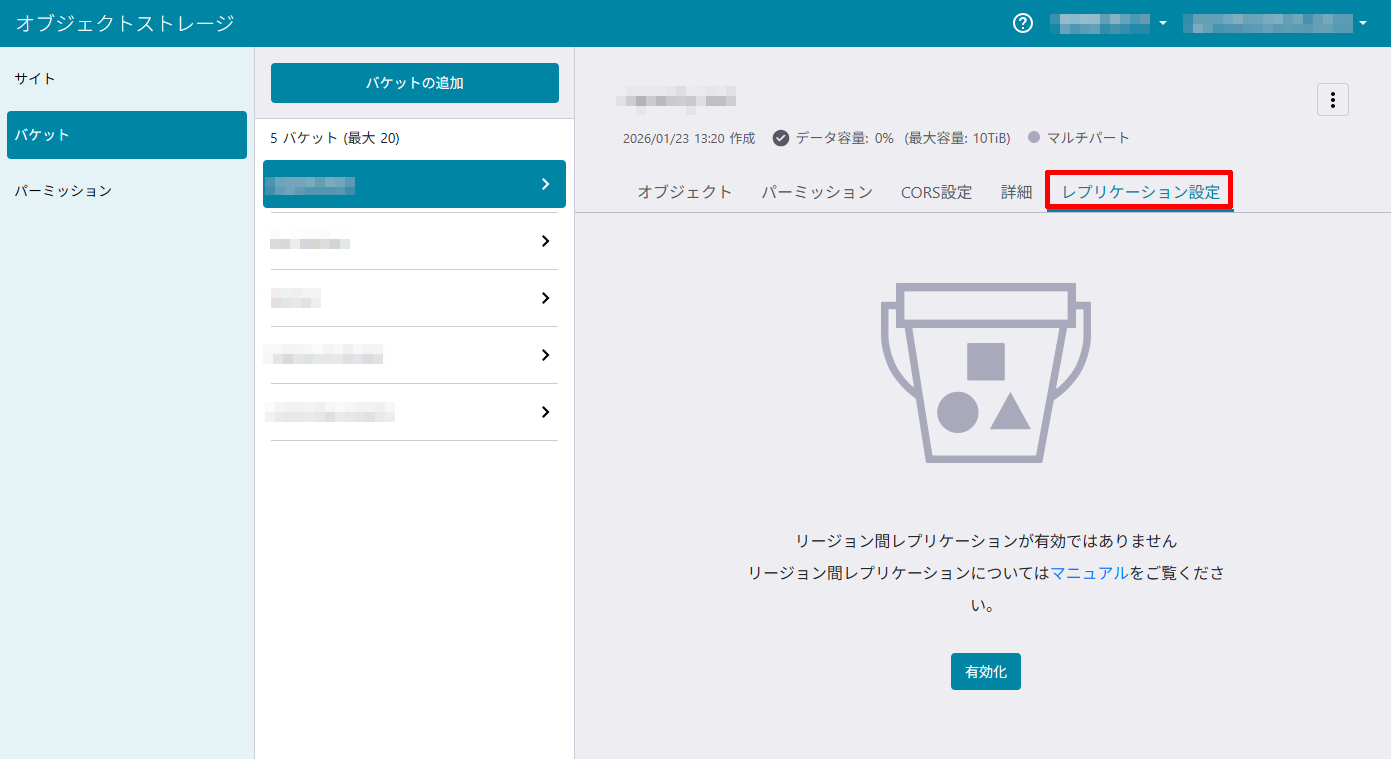
Task: Expand the first account dropdown in header
Action: [x=1162, y=23]
